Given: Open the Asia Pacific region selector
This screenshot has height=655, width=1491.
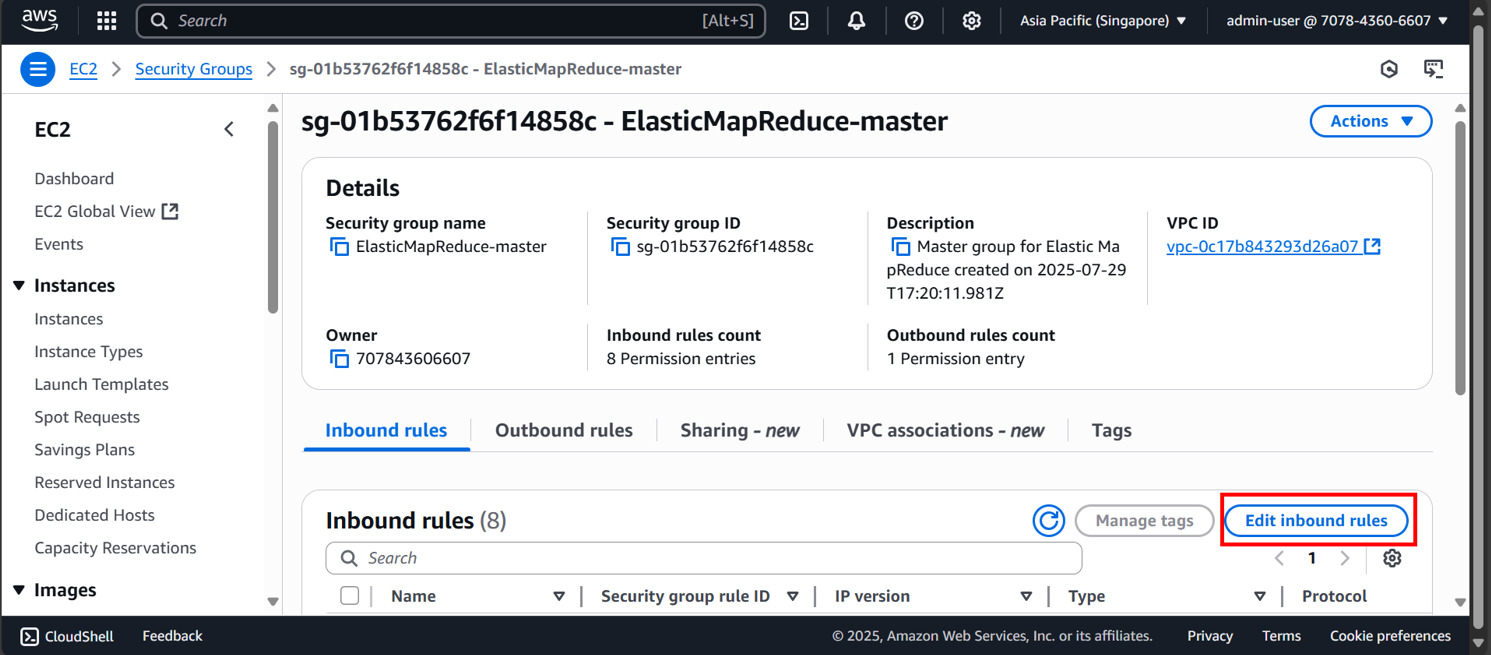Looking at the screenshot, I should click(x=1102, y=20).
